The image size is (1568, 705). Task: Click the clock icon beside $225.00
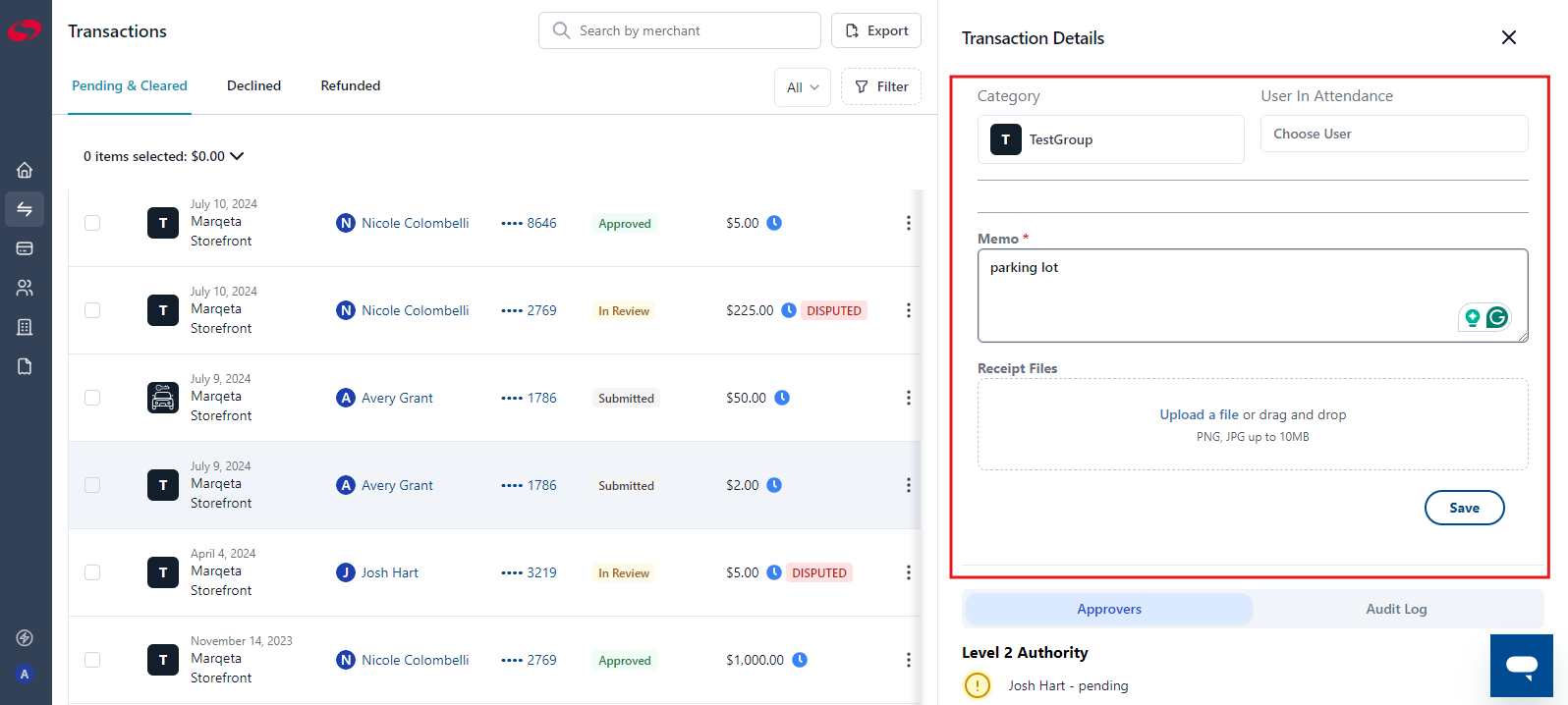[789, 310]
